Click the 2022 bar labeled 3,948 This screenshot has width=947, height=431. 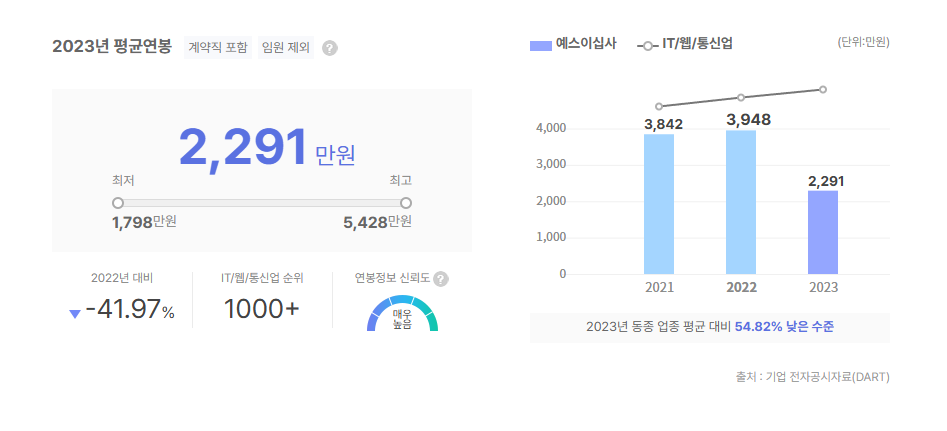point(741,202)
